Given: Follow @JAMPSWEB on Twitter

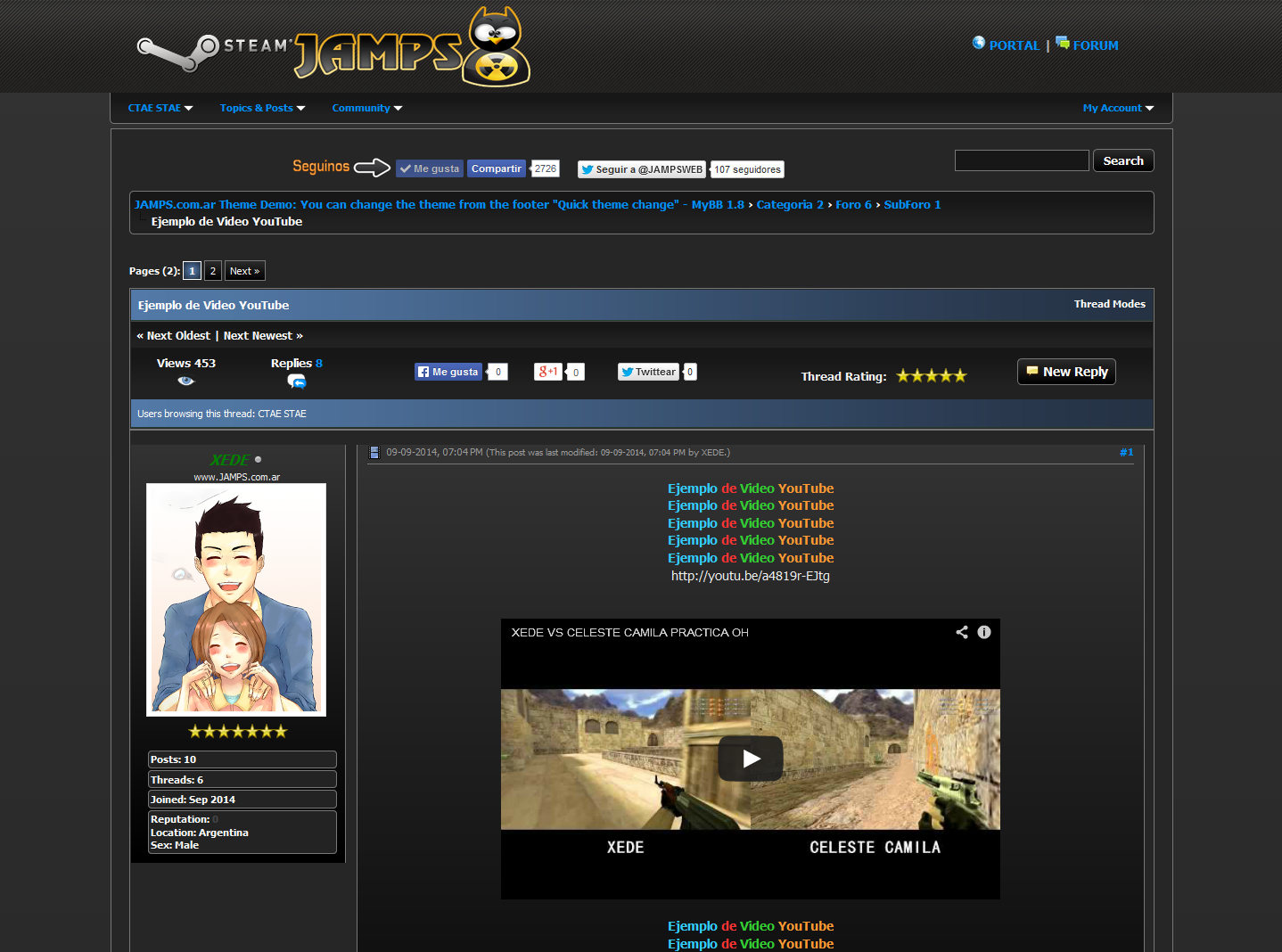Looking at the screenshot, I should (641, 169).
